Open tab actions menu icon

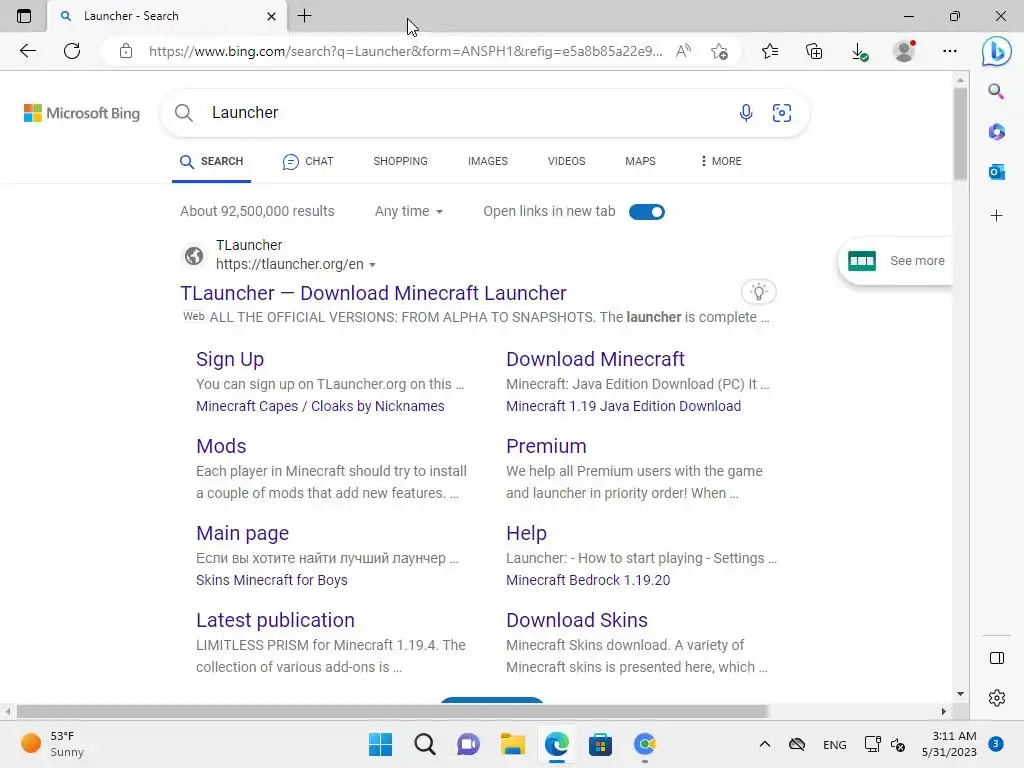[x=24, y=16]
